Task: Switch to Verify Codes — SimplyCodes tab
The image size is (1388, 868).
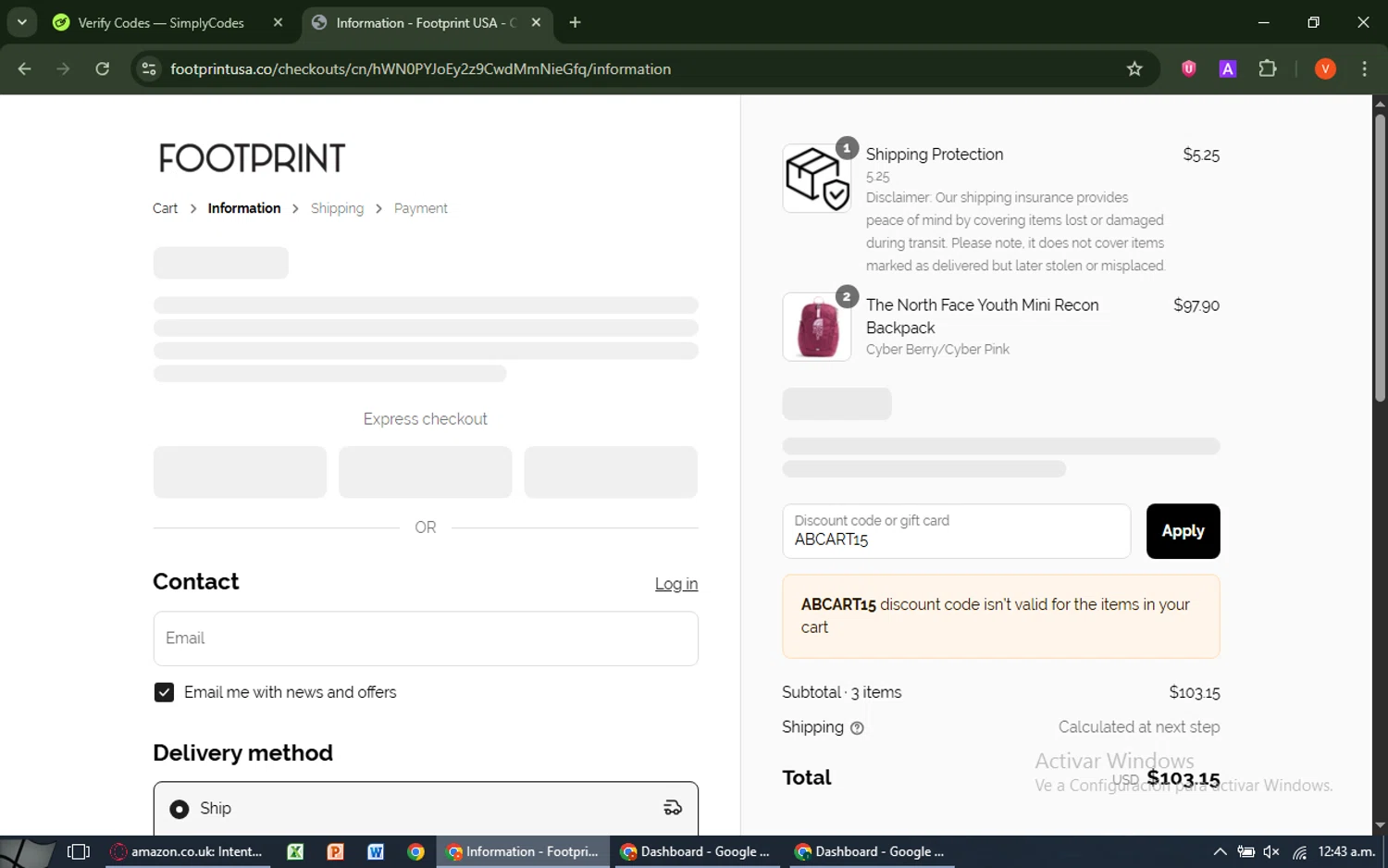Action: 160,23
